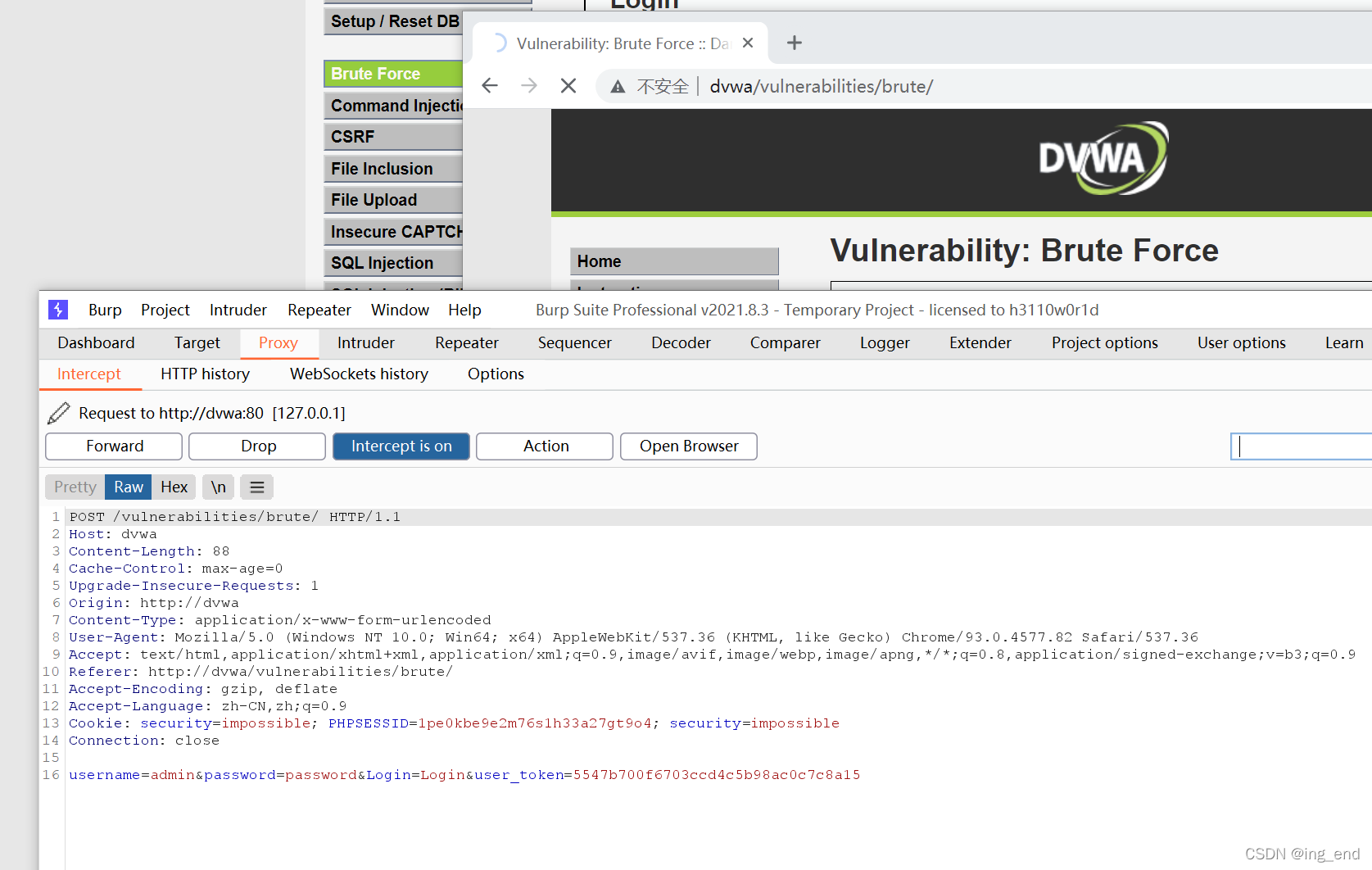
Task: Switch to the Target tab
Action: pos(197,343)
